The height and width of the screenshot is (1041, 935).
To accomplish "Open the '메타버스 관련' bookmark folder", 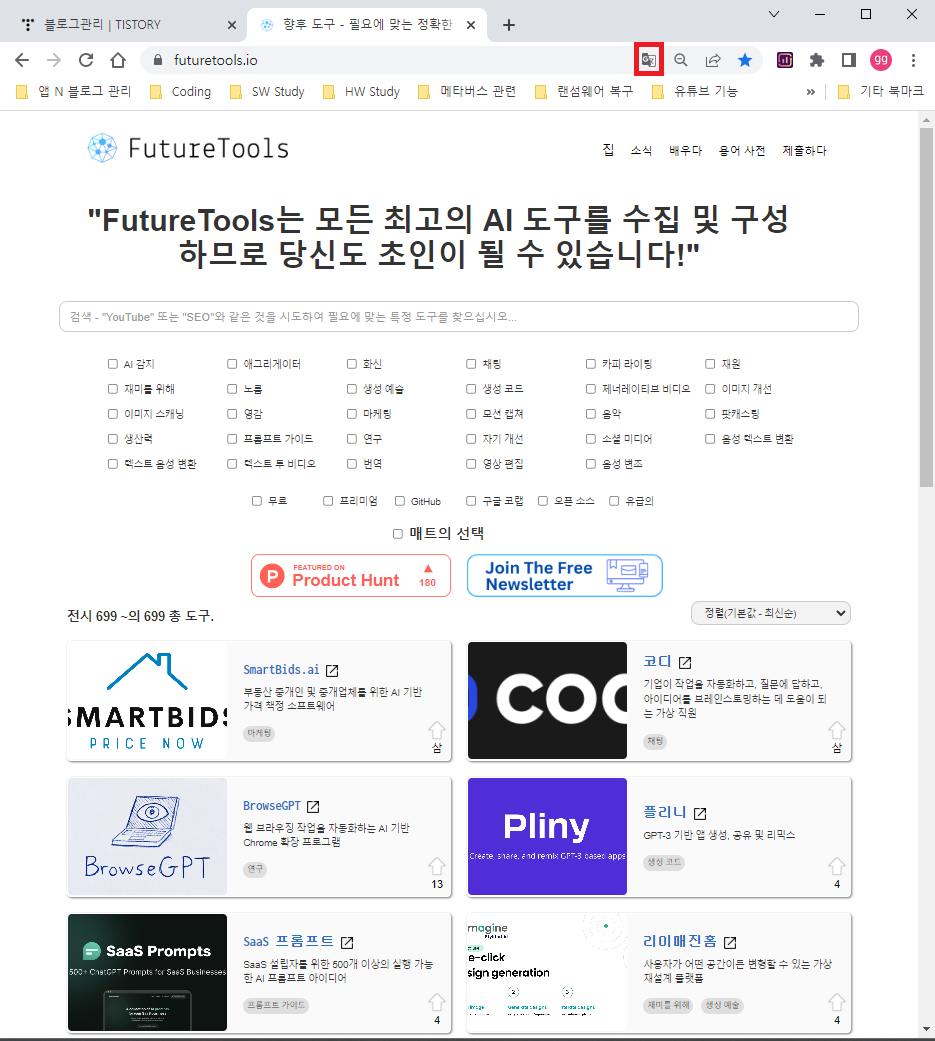I will tap(467, 92).
